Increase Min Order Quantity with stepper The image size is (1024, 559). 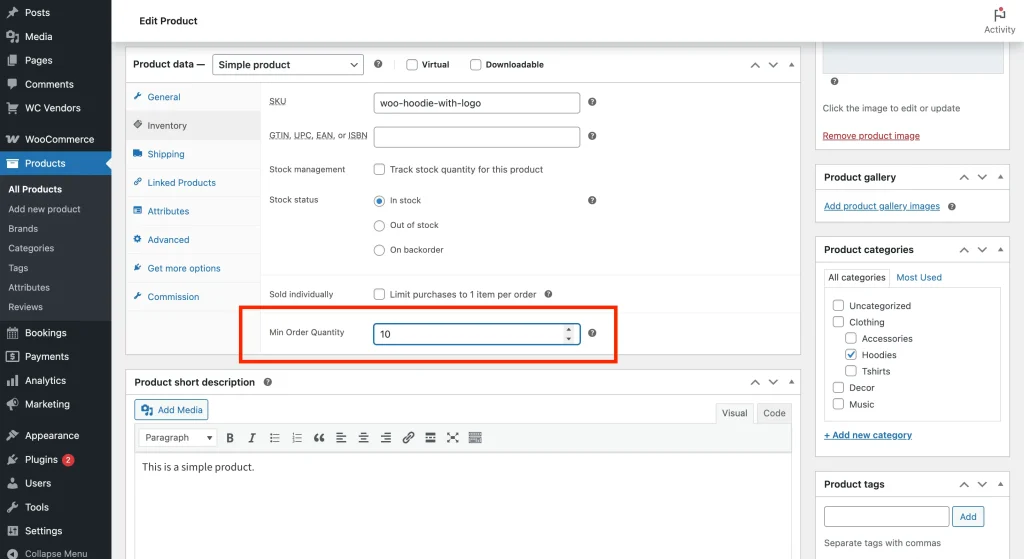tap(569, 330)
